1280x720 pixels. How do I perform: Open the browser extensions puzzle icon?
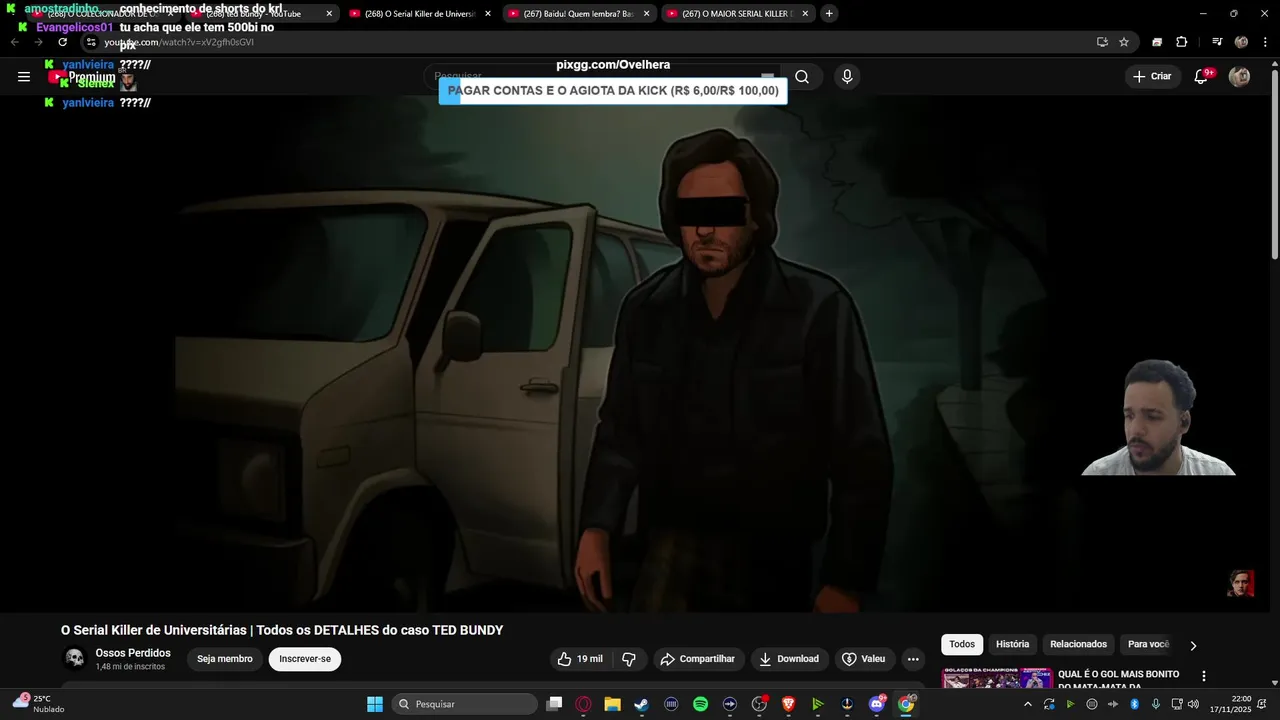coord(1182,42)
